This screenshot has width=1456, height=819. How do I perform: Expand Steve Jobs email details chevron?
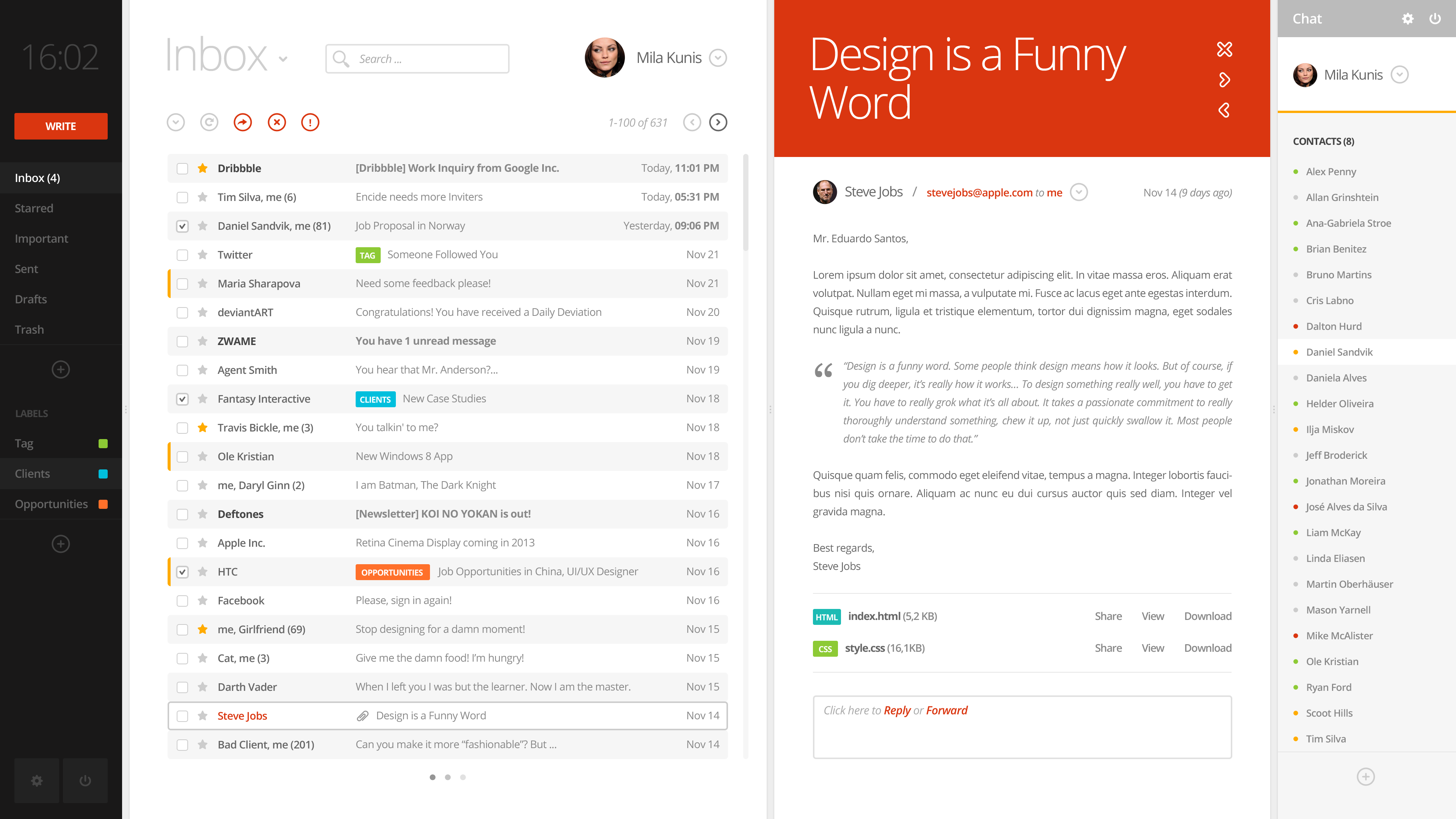[x=1079, y=192]
